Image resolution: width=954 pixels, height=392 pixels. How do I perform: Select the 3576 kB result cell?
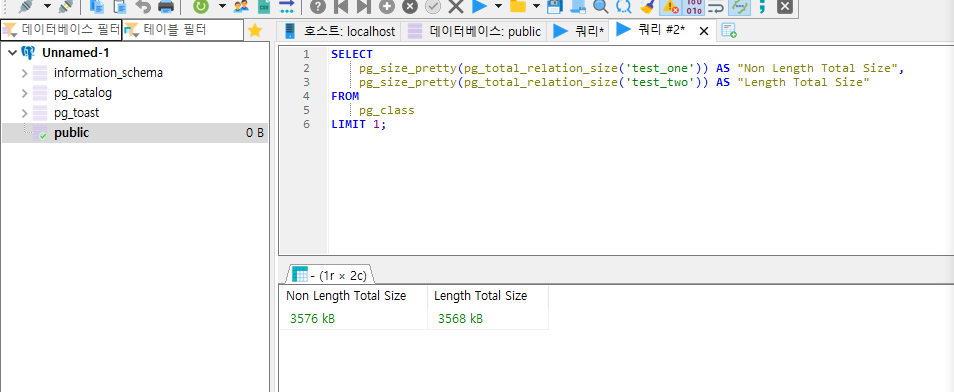pyautogui.click(x=353, y=318)
